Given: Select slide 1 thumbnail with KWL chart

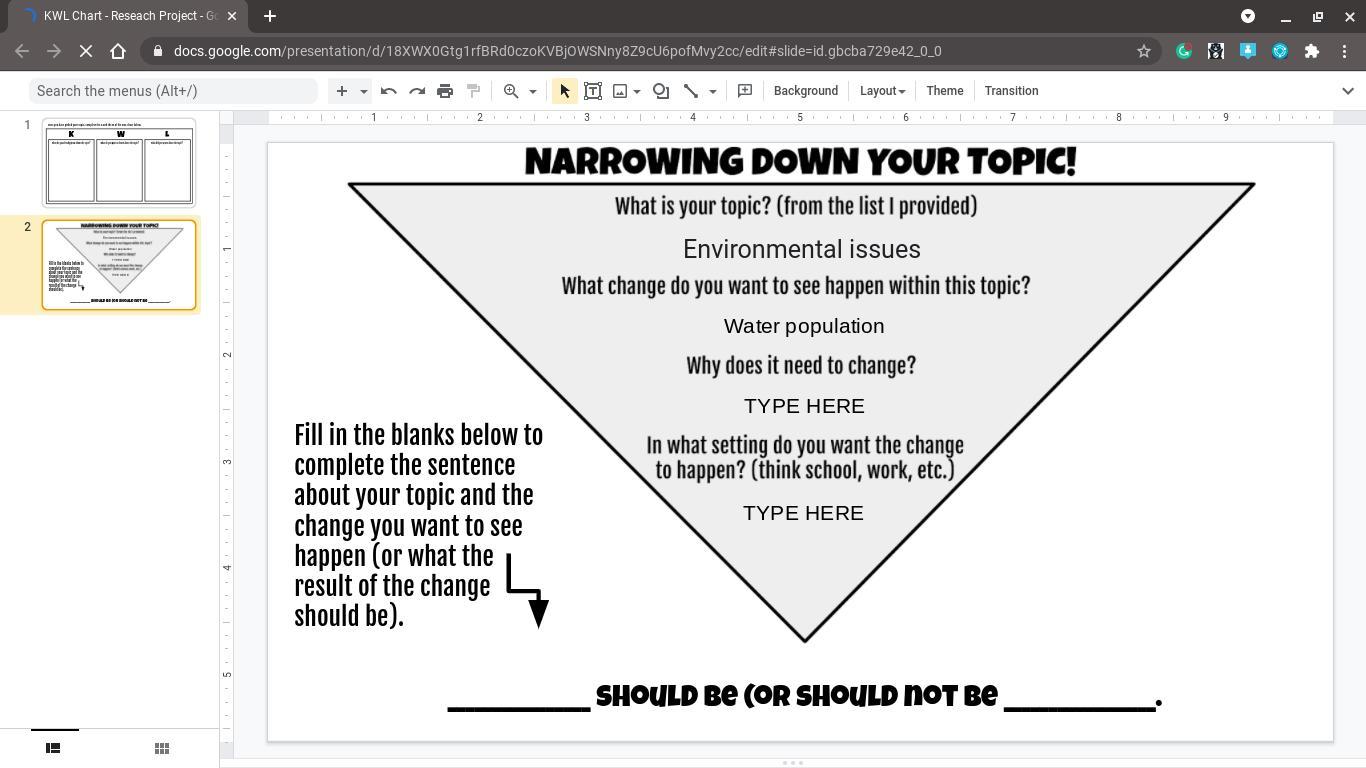Looking at the screenshot, I should pos(119,163).
